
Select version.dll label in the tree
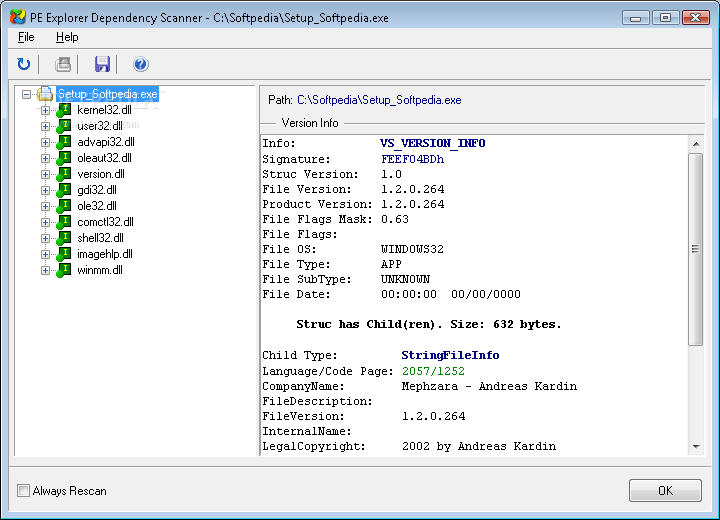101,175
